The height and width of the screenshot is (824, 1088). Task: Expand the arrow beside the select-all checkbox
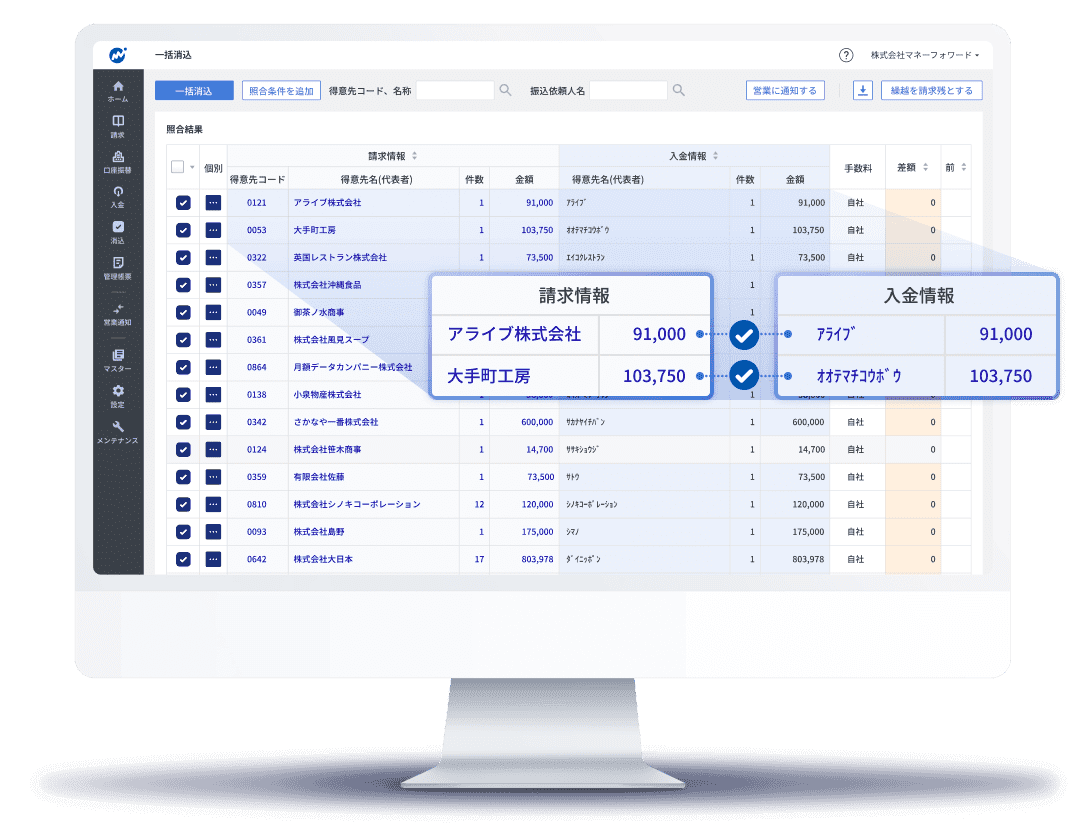click(x=192, y=167)
